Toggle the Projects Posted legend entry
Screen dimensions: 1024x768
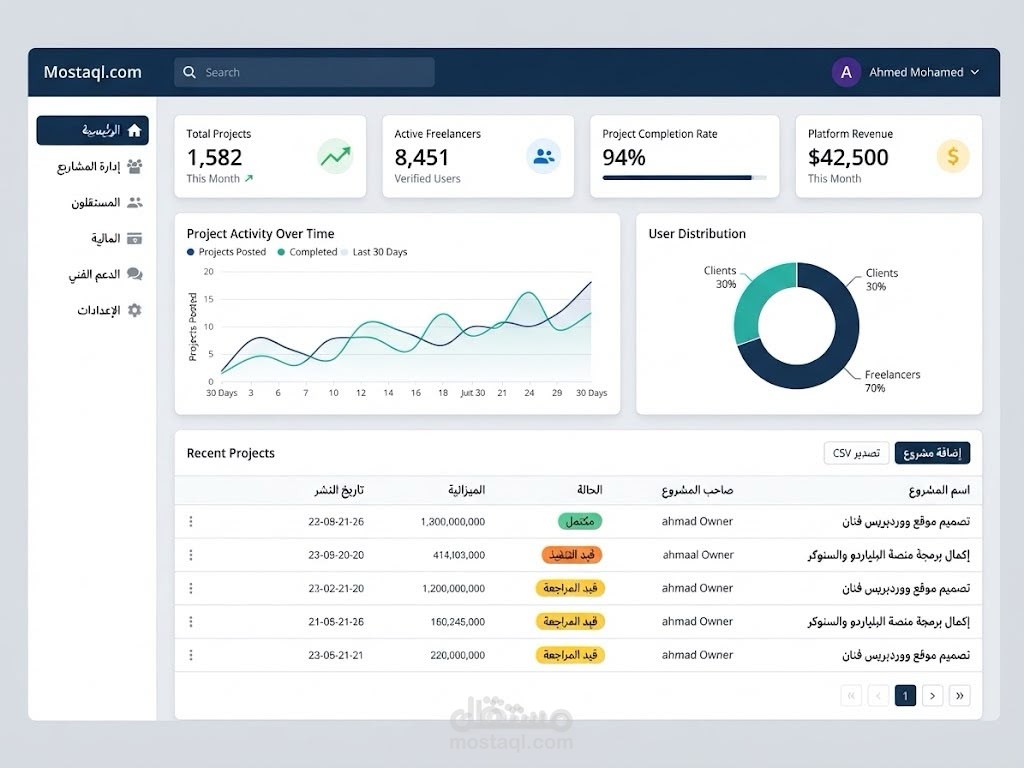click(x=227, y=252)
